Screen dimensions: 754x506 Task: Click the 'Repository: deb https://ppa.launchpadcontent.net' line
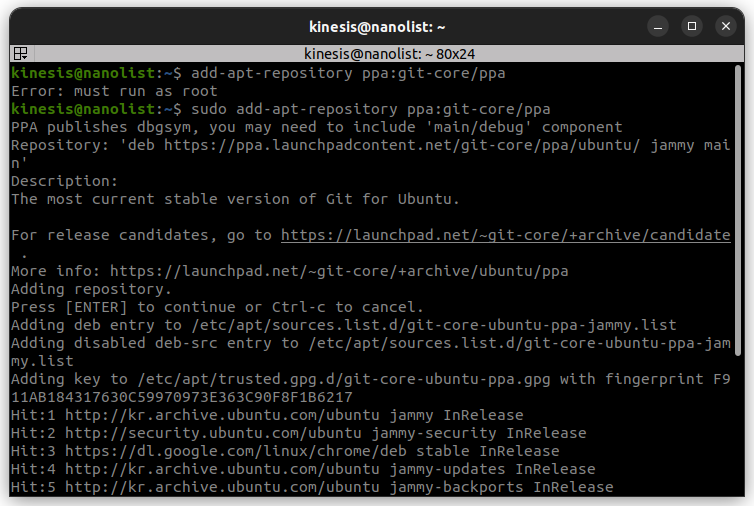[x=371, y=145]
